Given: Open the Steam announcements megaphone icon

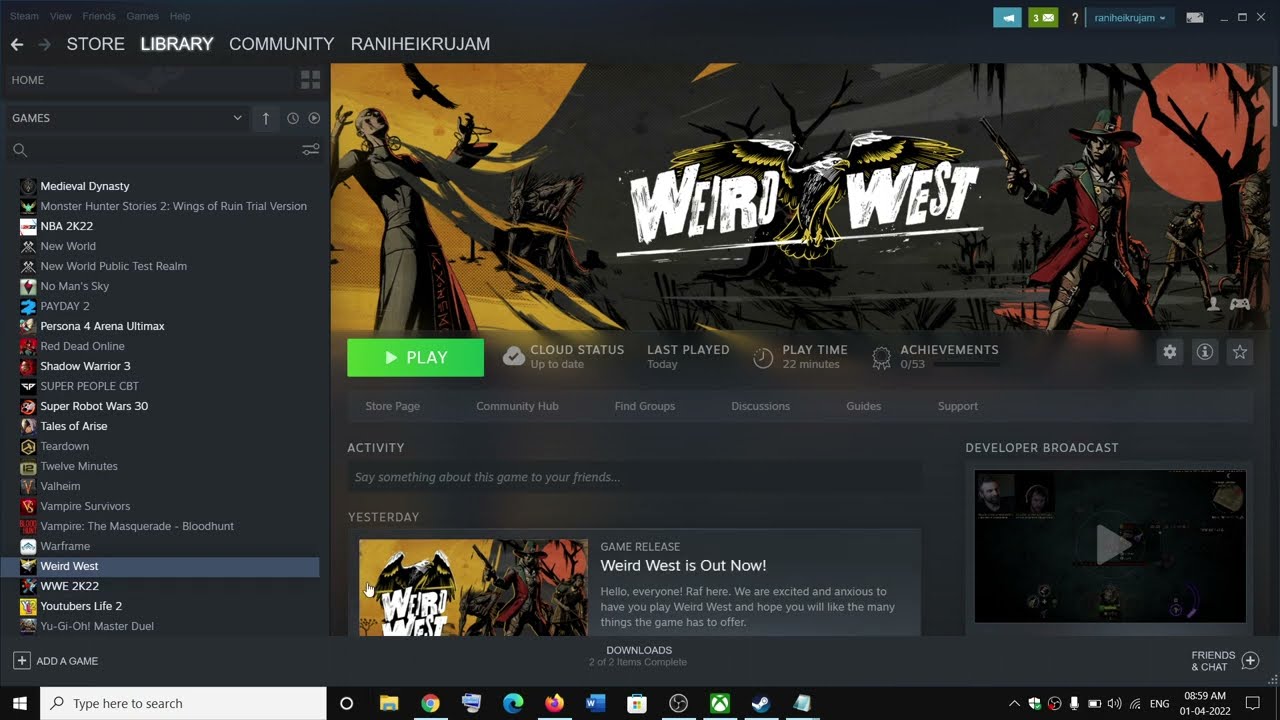Looking at the screenshot, I should [1007, 18].
